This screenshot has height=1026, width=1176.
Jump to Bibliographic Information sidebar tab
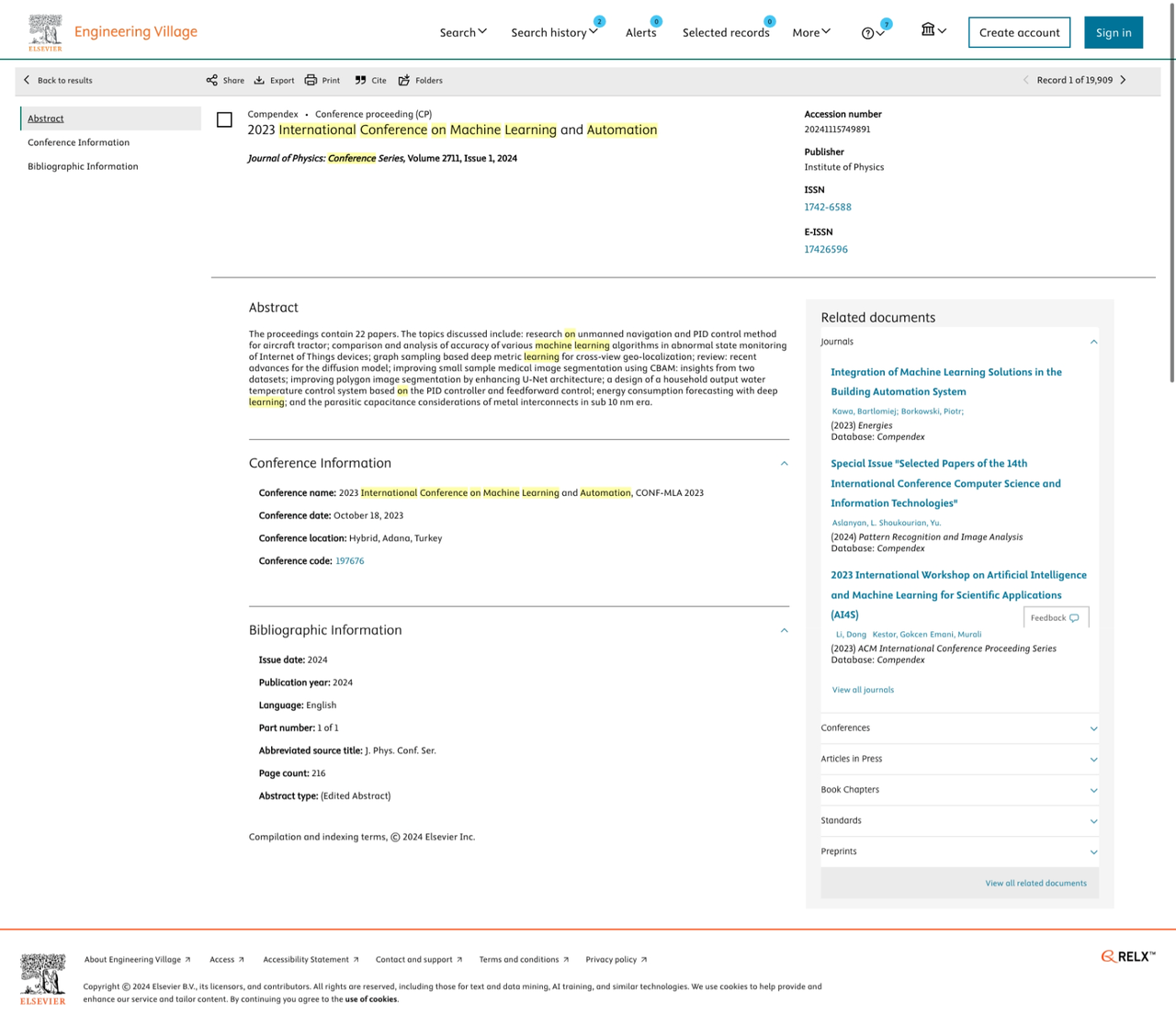coord(83,166)
